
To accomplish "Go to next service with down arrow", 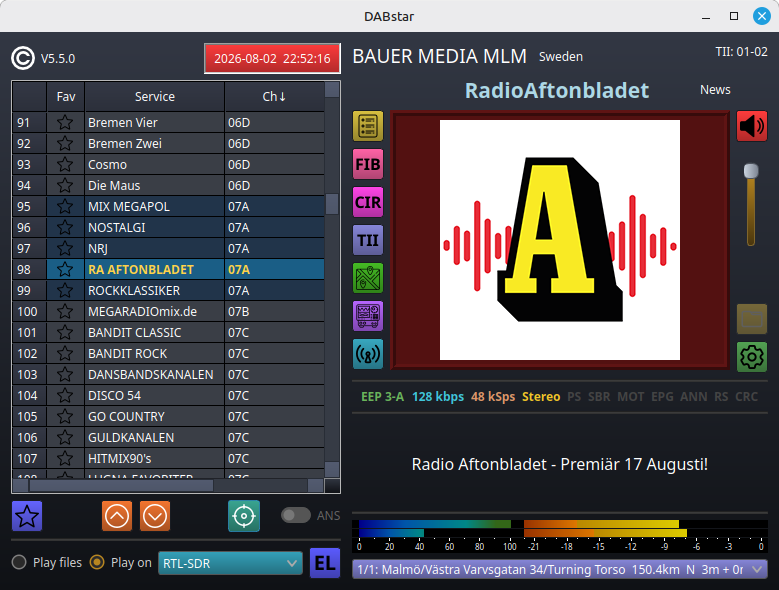I will (155, 516).
